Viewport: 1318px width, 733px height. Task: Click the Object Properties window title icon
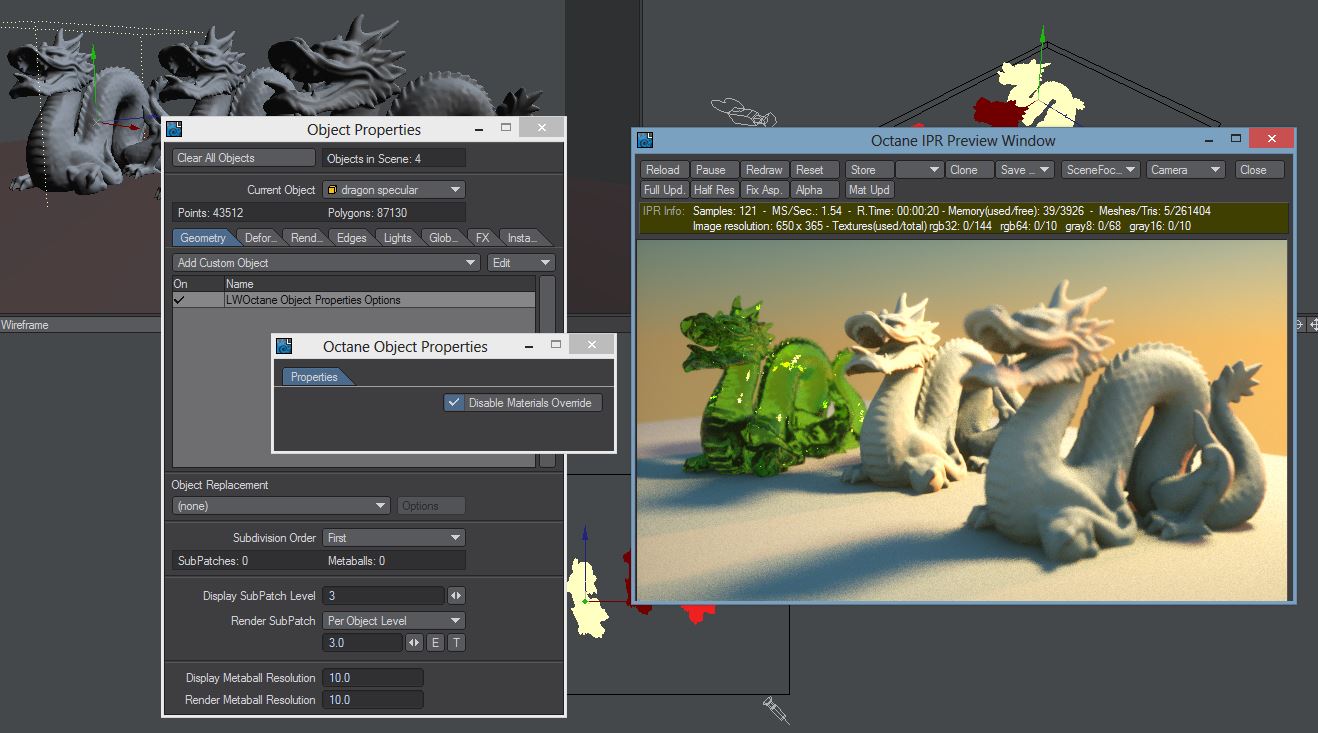(x=174, y=129)
